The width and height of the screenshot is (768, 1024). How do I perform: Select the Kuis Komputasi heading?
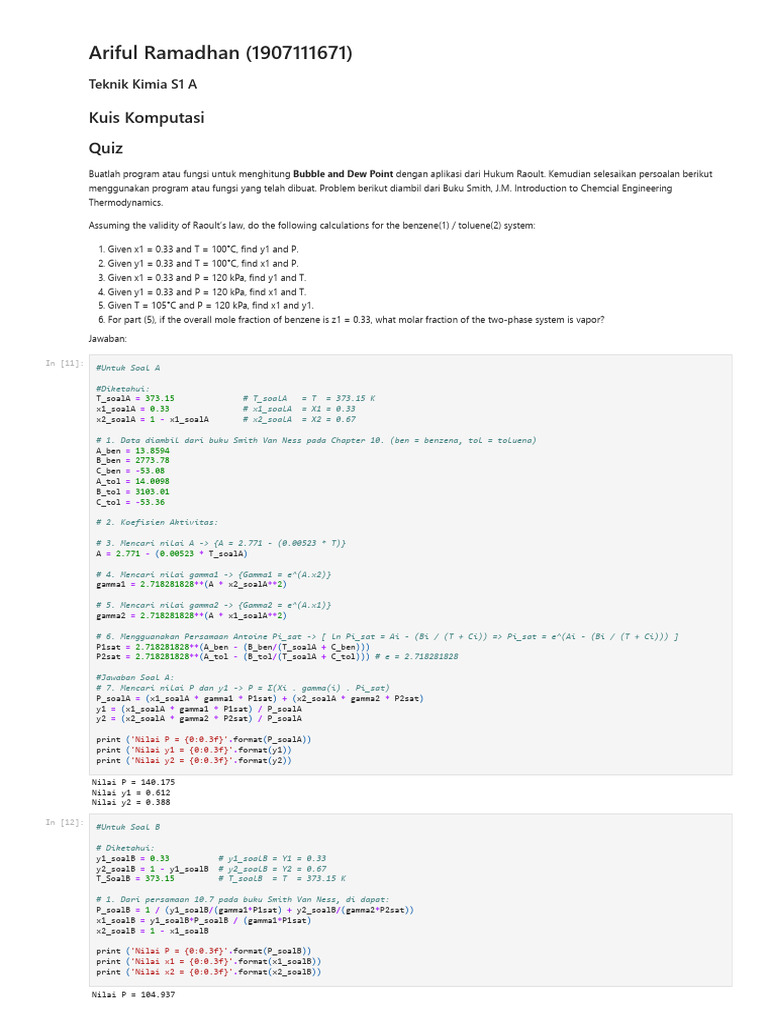(x=146, y=117)
